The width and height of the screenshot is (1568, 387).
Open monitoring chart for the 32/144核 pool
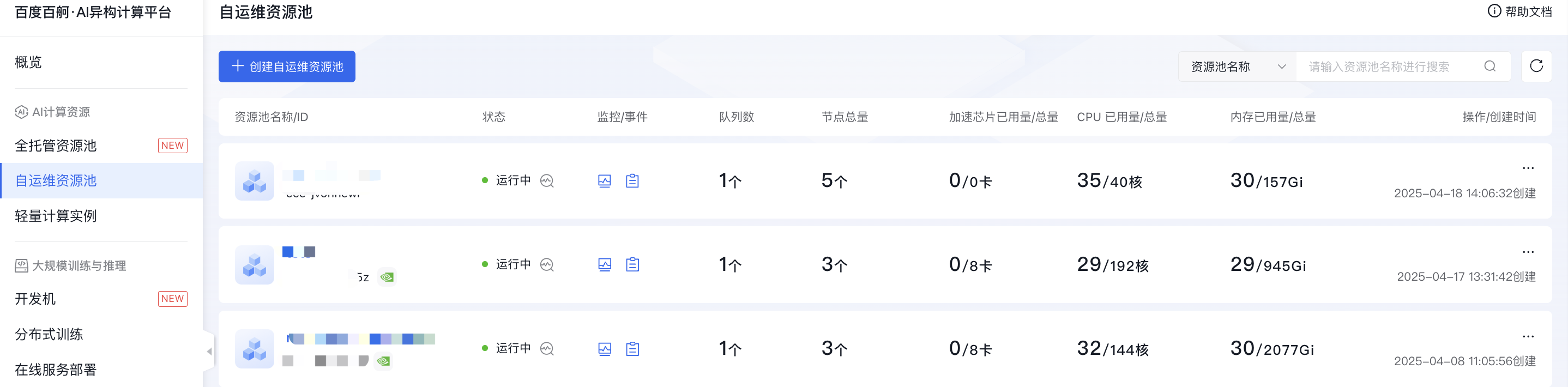click(x=605, y=349)
